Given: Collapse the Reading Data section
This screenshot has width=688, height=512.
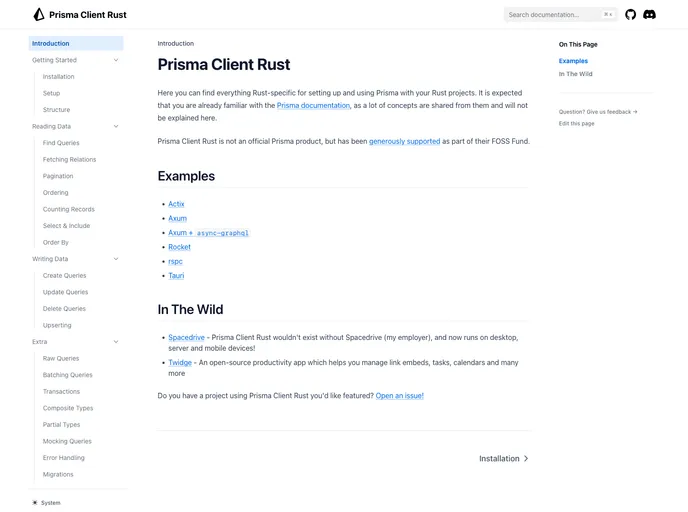Looking at the screenshot, I should coord(116,127).
